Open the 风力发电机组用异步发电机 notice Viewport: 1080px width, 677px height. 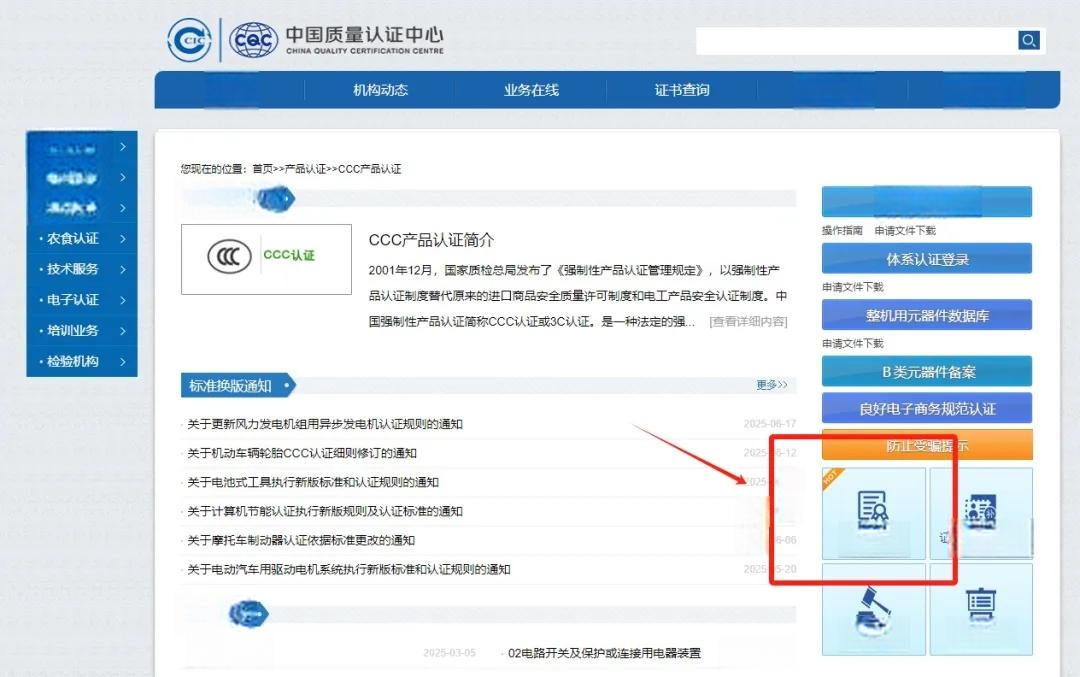pyautogui.click(x=325, y=424)
